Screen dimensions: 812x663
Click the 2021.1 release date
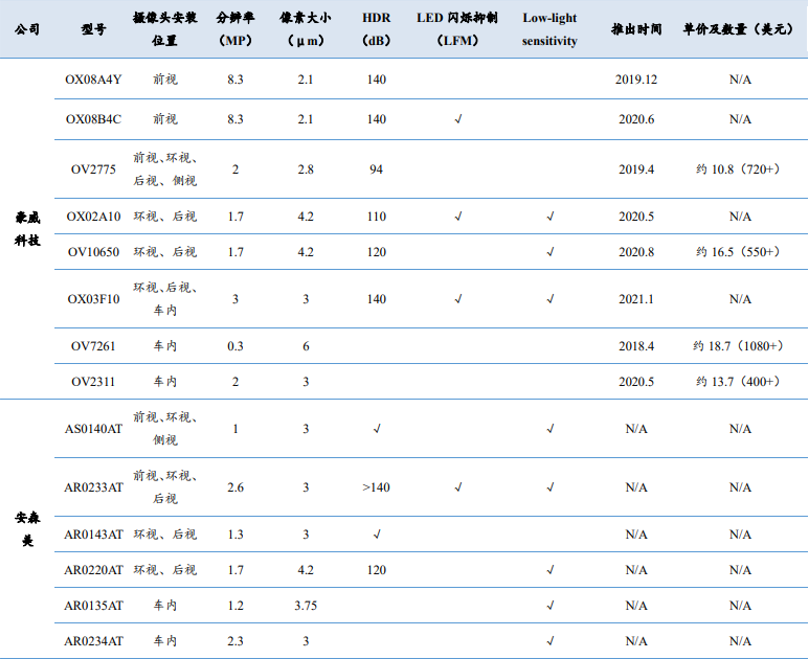pyautogui.click(x=636, y=299)
